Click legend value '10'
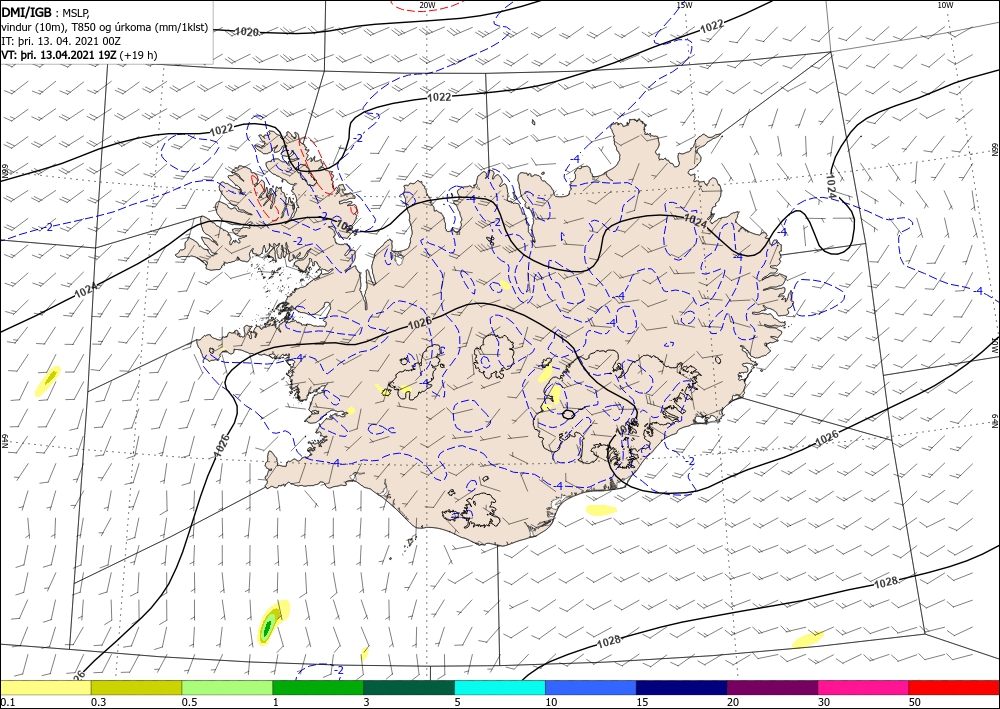The width and height of the screenshot is (1000, 709). click(x=551, y=702)
